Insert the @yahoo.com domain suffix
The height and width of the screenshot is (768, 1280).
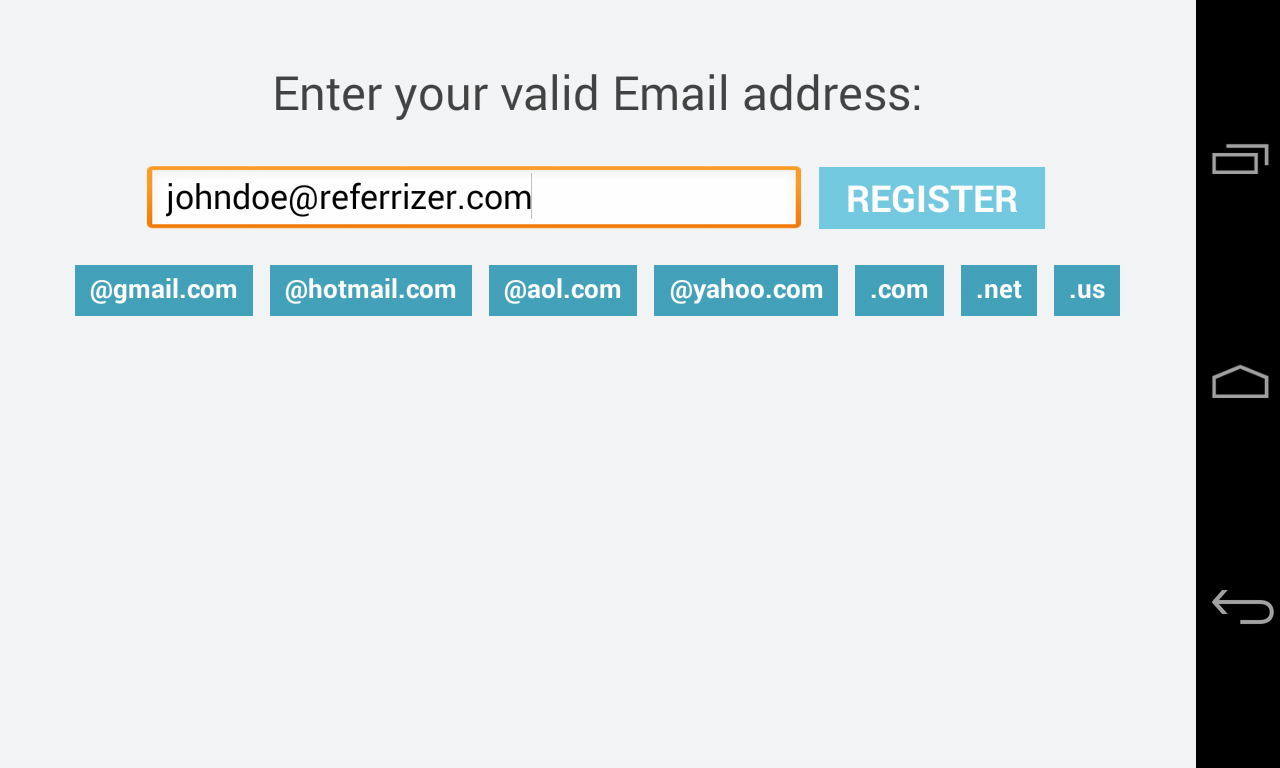tap(746, 290)
